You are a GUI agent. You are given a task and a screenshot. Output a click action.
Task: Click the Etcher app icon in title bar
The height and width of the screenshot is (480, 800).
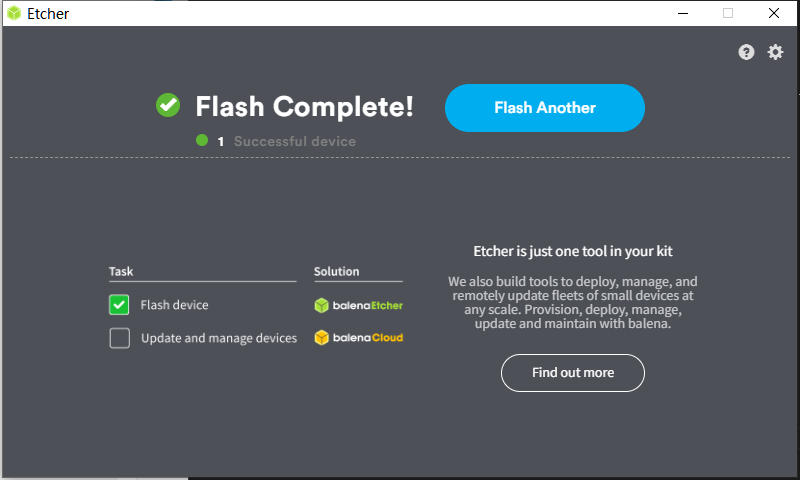[x=14, y=13]
